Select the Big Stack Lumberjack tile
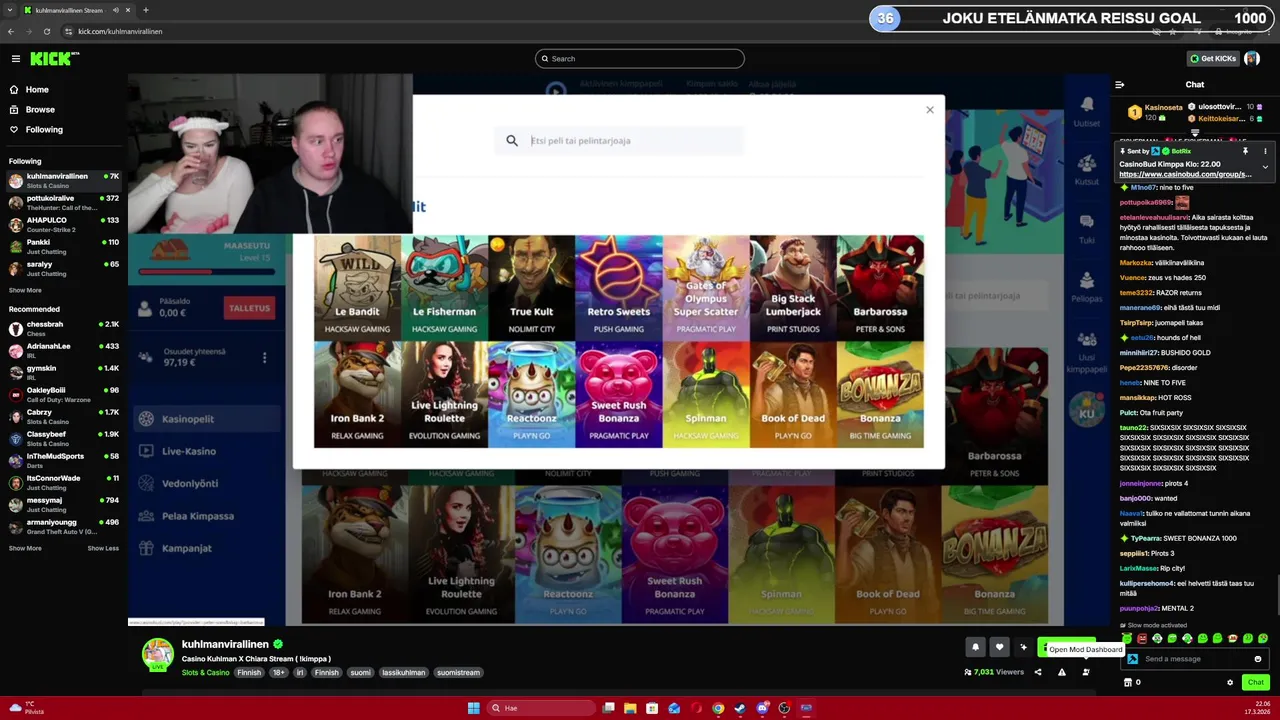The image size is (1280, 720). click(x=793, y=287)
